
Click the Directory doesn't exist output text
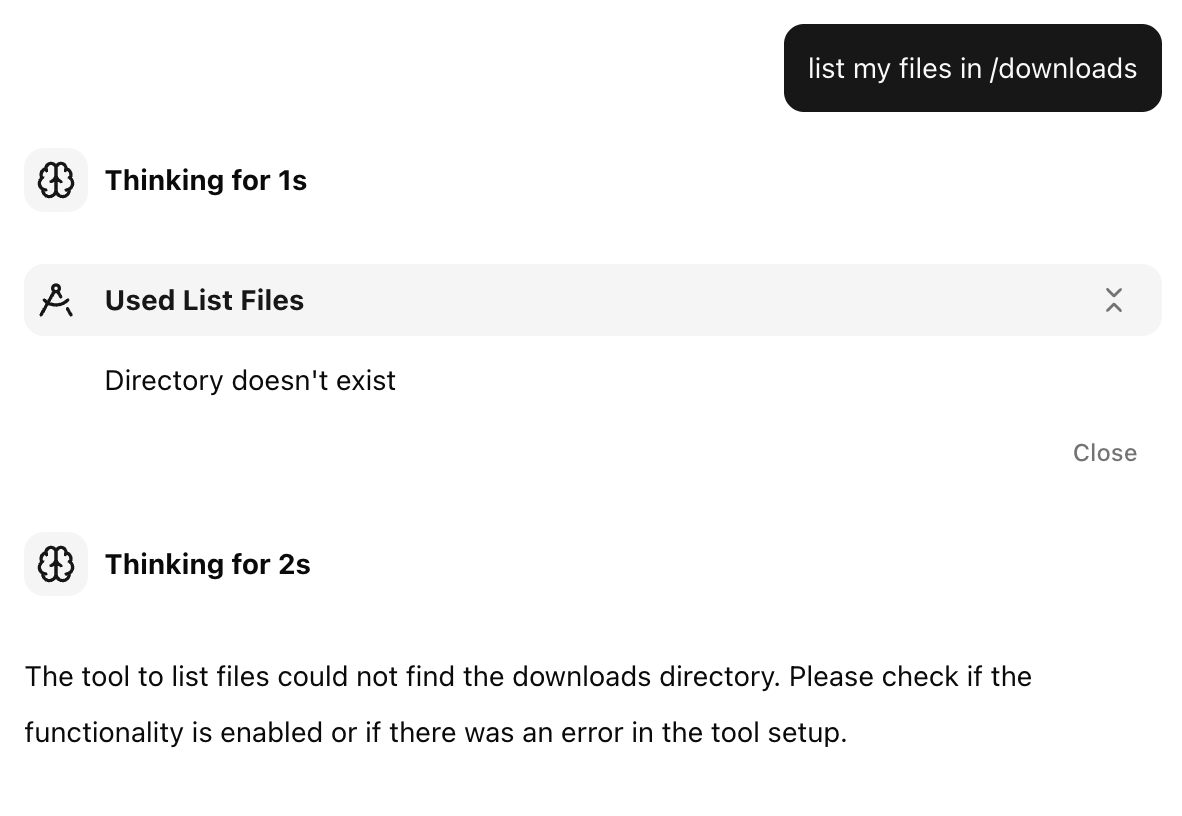coord(250,380)
